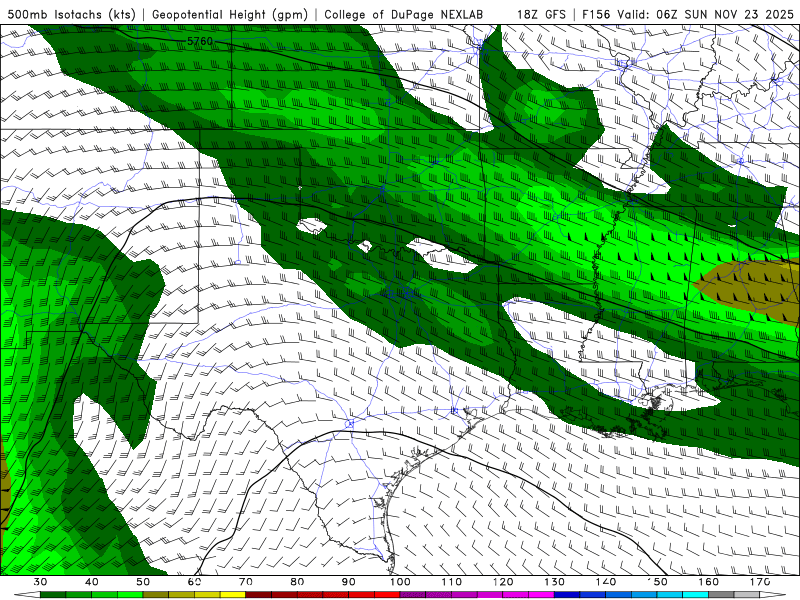This screenshot has height=600, width=800.
Task: Click the 30 value on the color scale
Action: pyautogui.click(x=40, y=582)
